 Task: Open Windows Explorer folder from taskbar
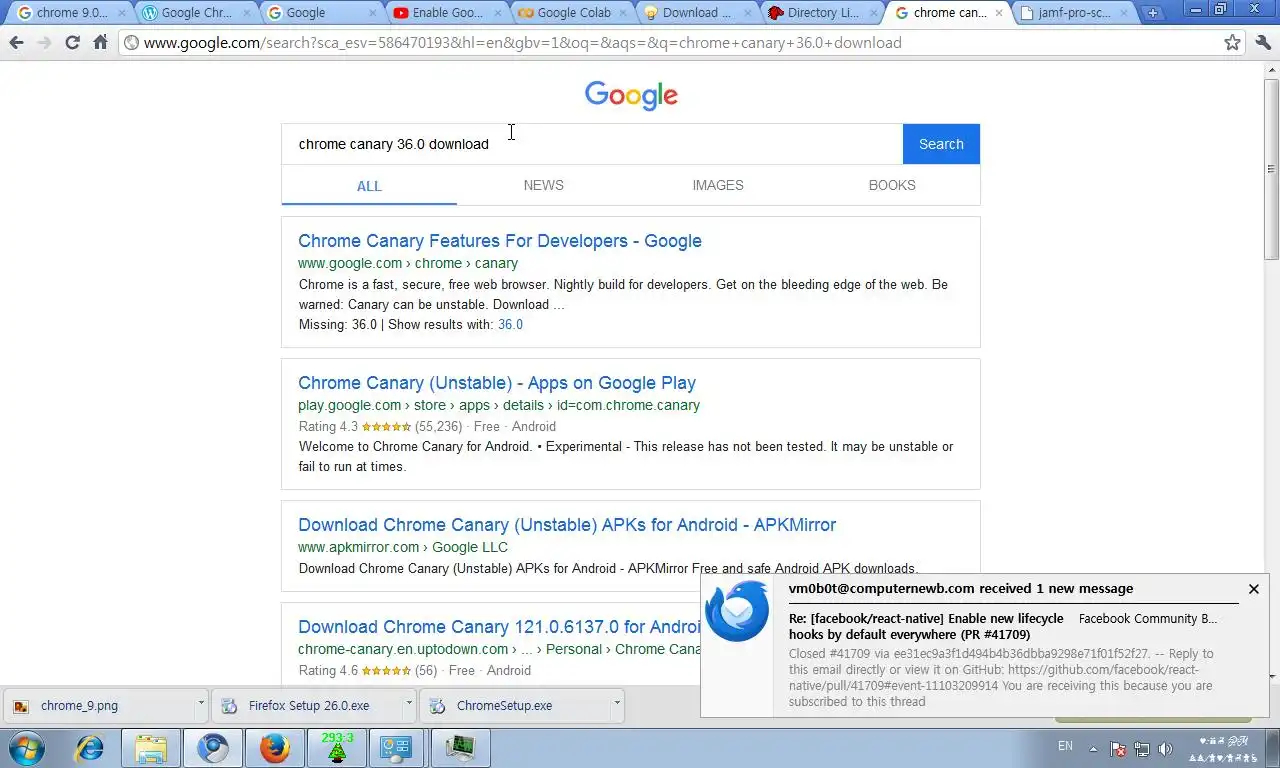151,748
